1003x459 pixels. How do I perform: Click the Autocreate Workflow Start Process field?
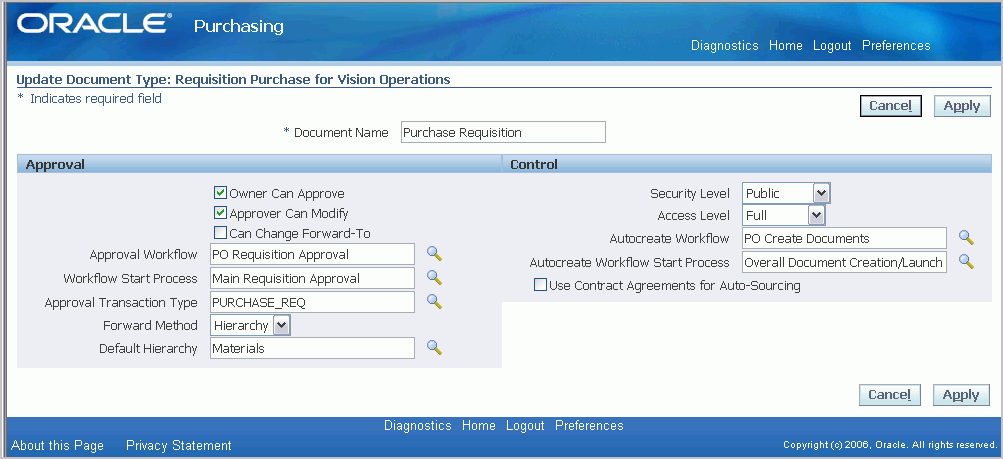tap(844, 262)
